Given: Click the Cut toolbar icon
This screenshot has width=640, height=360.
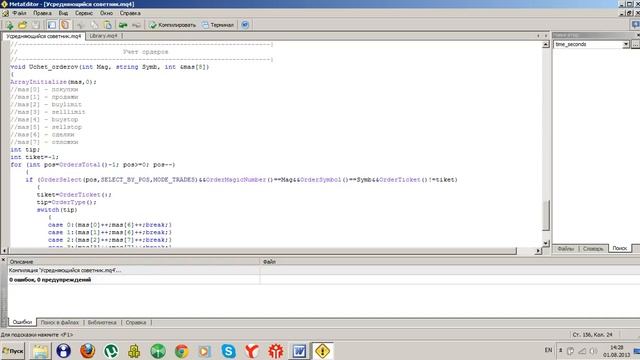Looking at the screenshot, I should coord(80,25).
